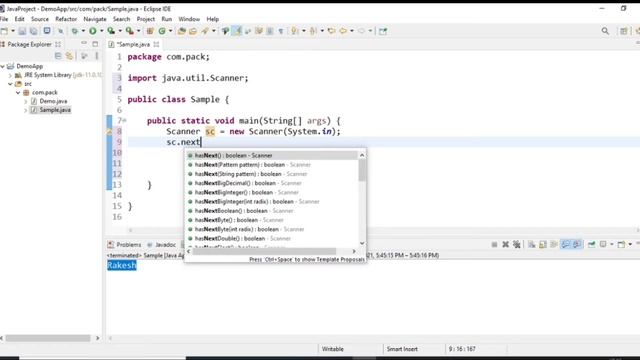Click the Clear Console icon
640x360 pixels.
[531, 244]
